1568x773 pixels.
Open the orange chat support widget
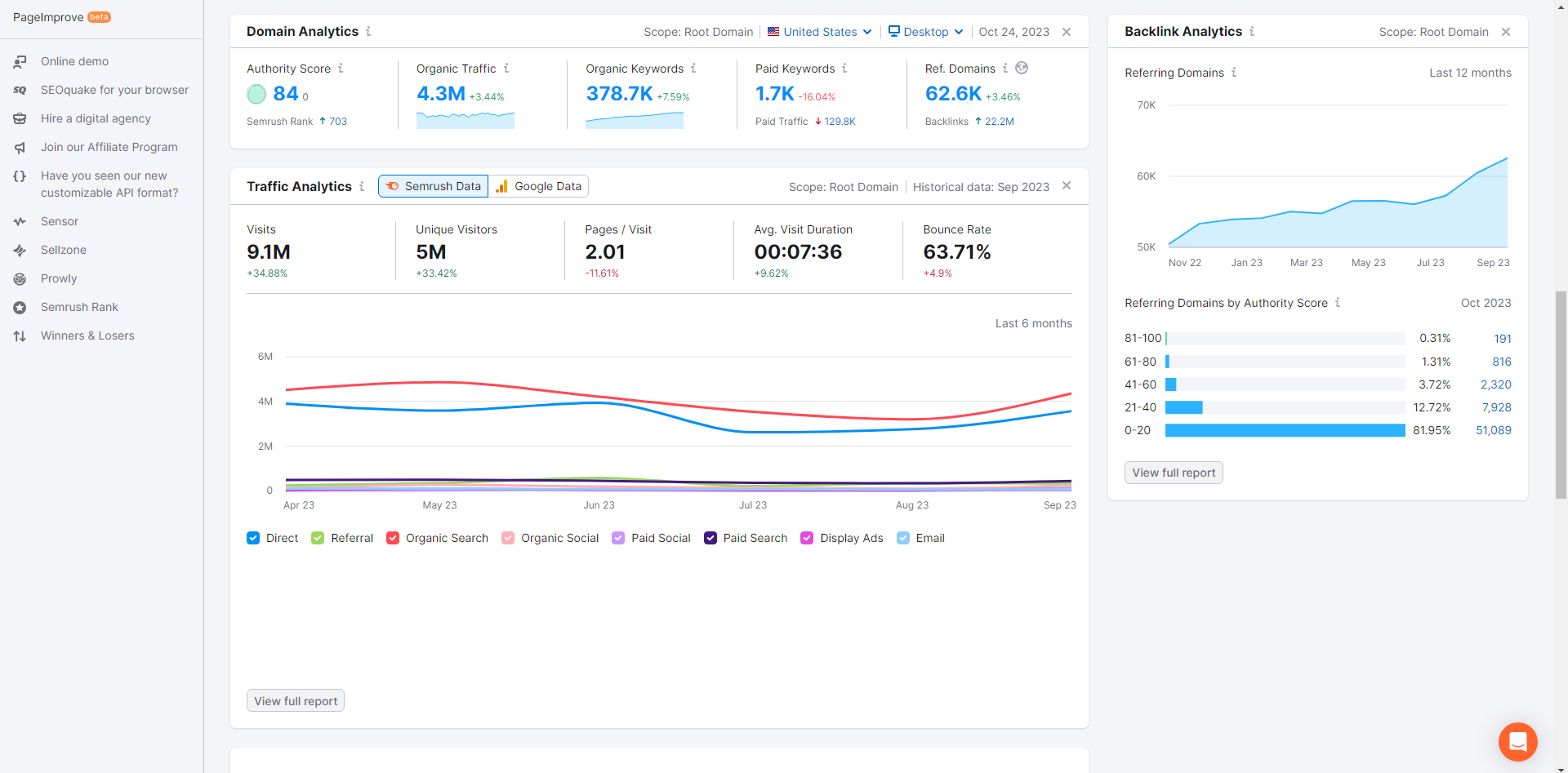click(x=1518, y=742)
